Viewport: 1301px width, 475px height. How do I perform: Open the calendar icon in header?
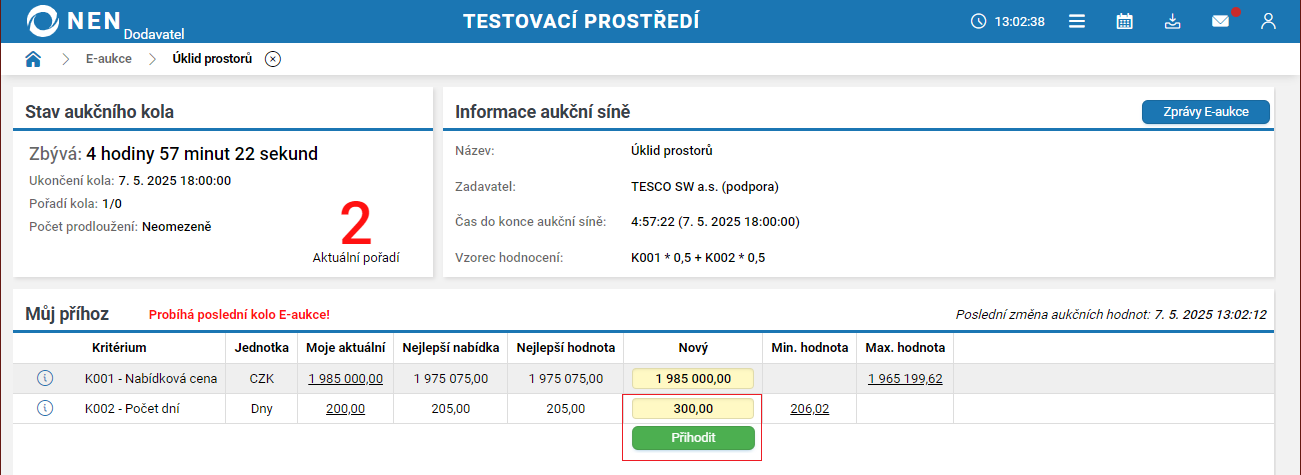point(1125,21)
